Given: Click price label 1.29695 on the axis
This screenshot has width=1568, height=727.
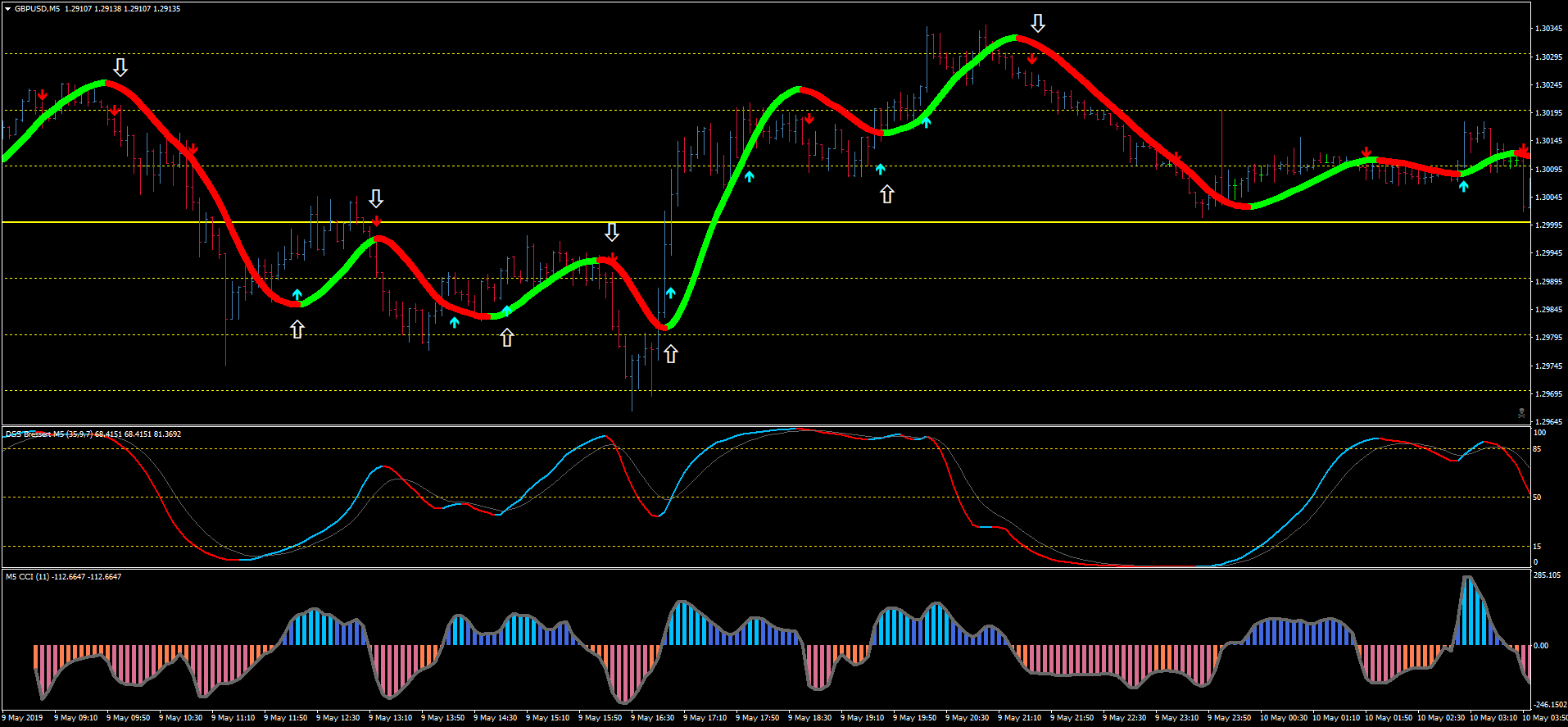Looking at the screenshot, I should click(1547, 394).
